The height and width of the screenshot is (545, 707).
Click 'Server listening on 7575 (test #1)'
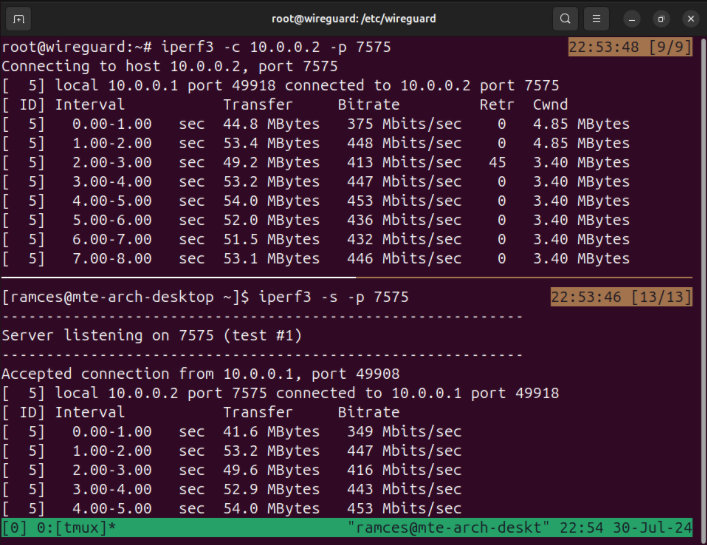click(152, 335)
